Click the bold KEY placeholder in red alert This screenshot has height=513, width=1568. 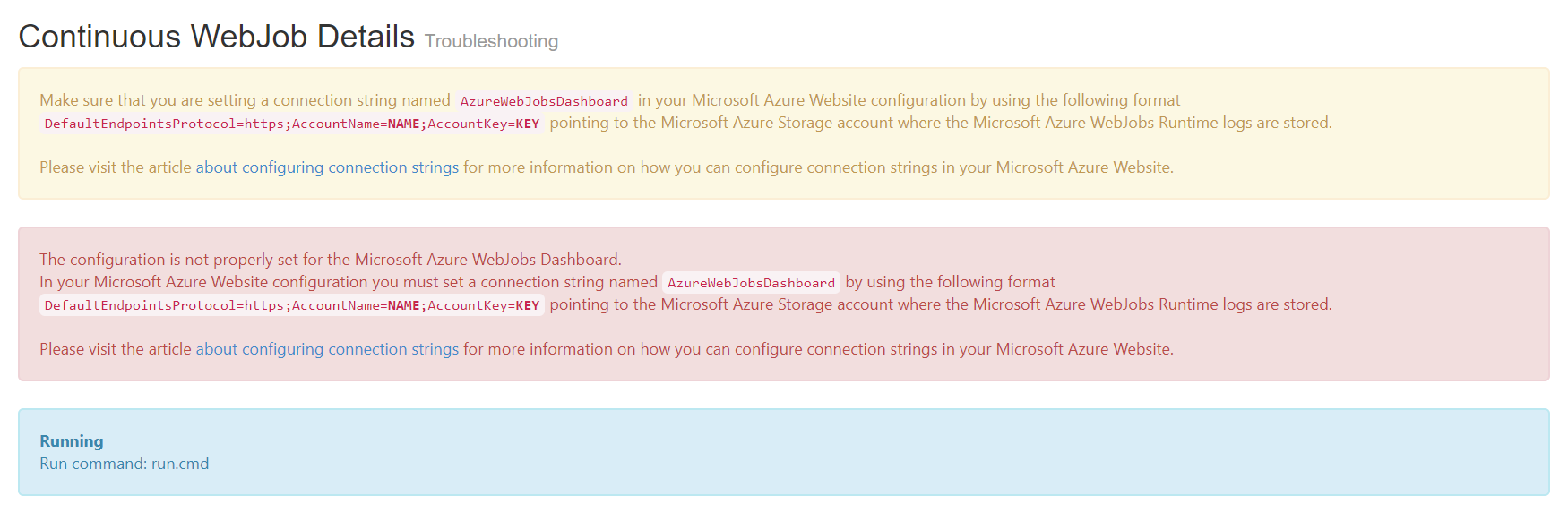click(528, 305)
